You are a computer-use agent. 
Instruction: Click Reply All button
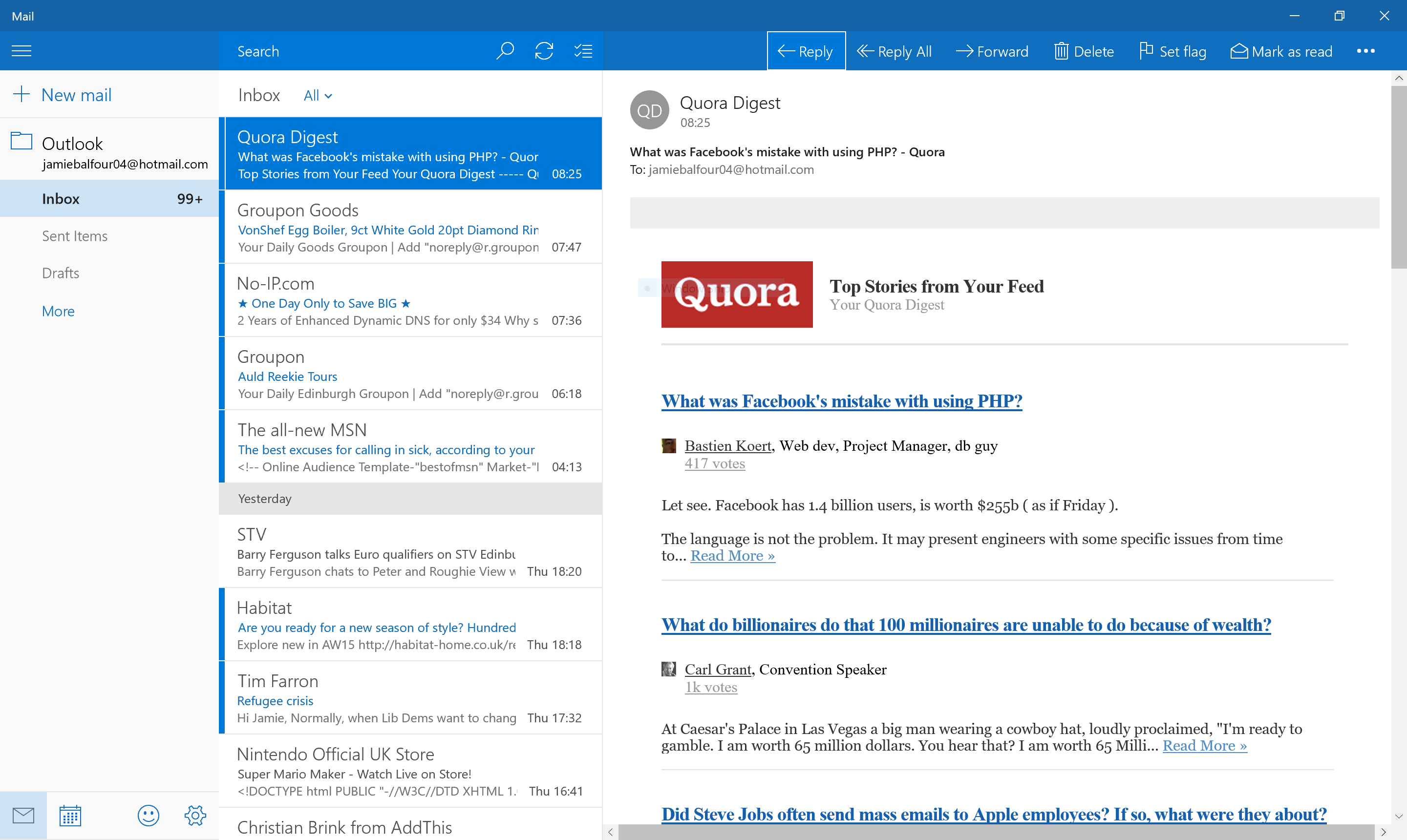(x=894, y=51)
